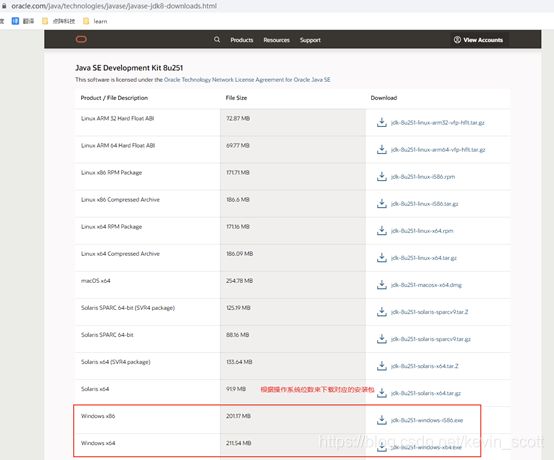554x460 pixels.
Task: Select the Java SE Development Kit 8u251 heading
Action: click(x=129, y=67)
